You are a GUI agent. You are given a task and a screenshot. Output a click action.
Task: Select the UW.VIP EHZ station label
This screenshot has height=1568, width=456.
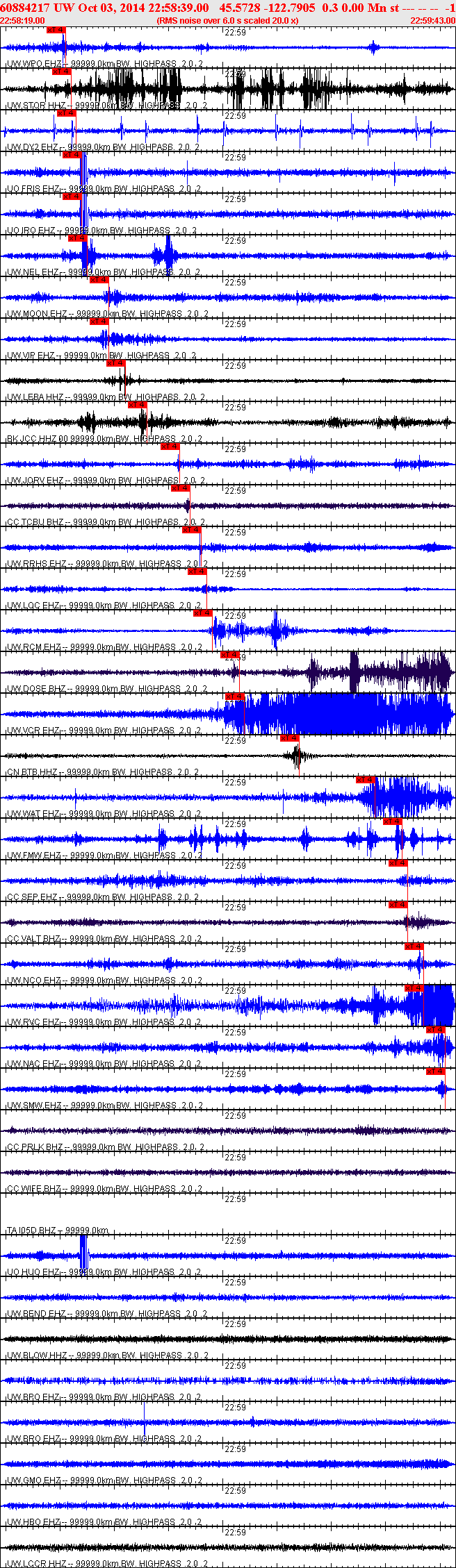tap(31, 356)
